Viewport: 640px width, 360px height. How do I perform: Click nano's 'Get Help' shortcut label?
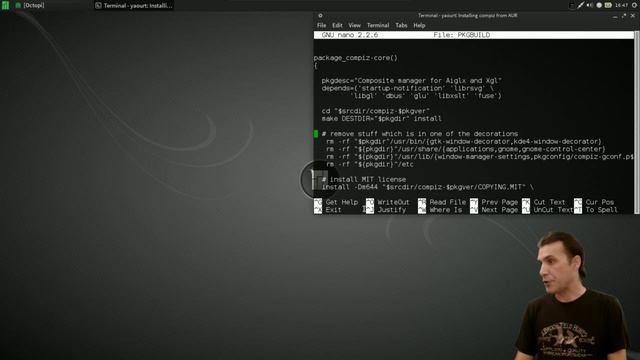[x=342, y=202]
